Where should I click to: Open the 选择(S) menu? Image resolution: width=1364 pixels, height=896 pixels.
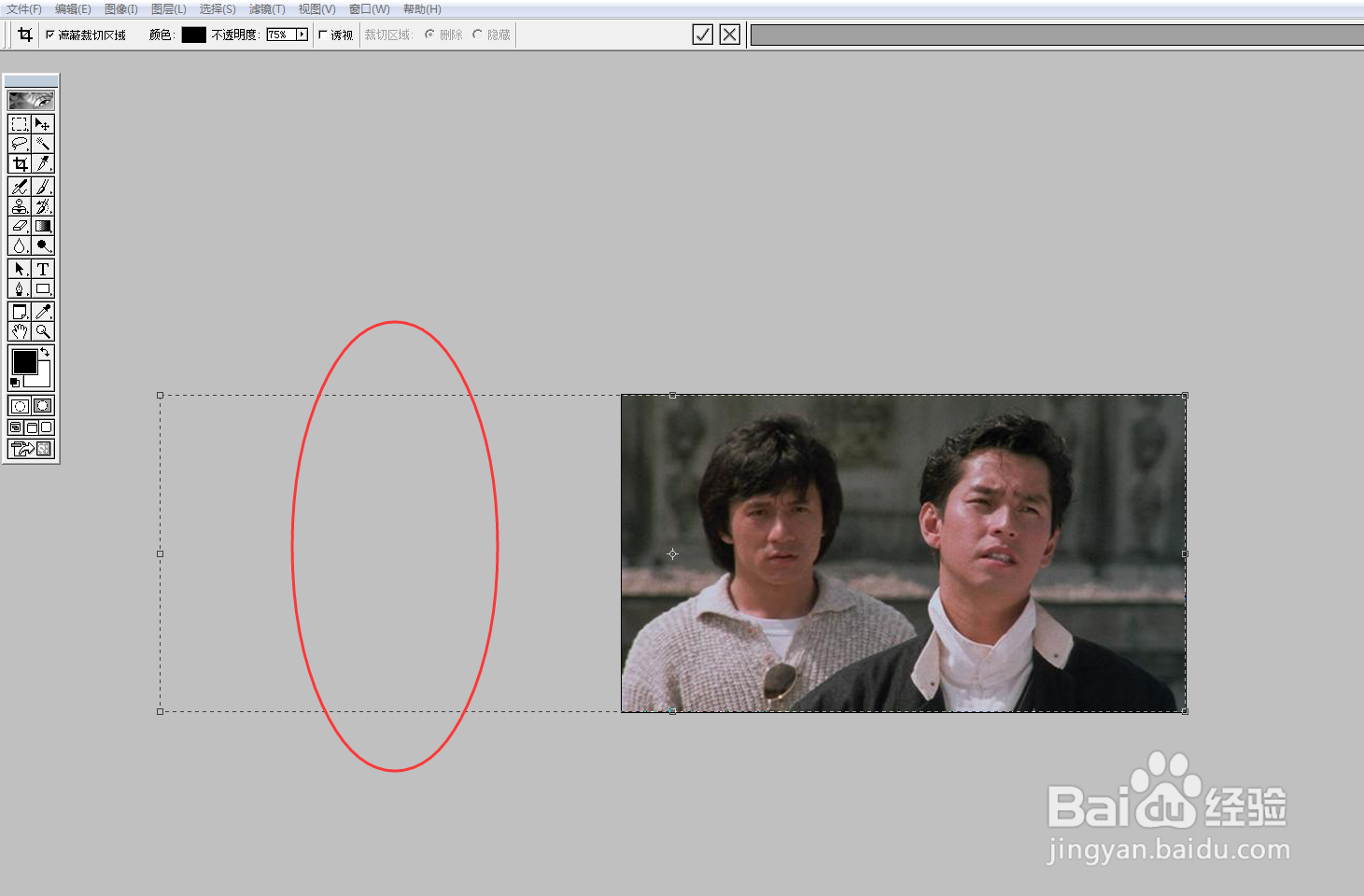tap(218, 9)
